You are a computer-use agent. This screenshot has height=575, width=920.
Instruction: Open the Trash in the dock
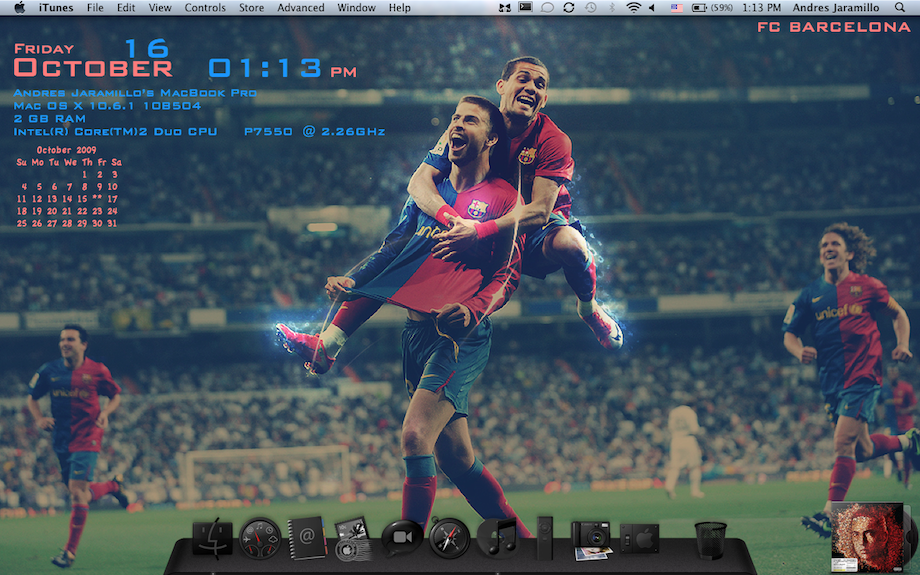pos(711,540)
